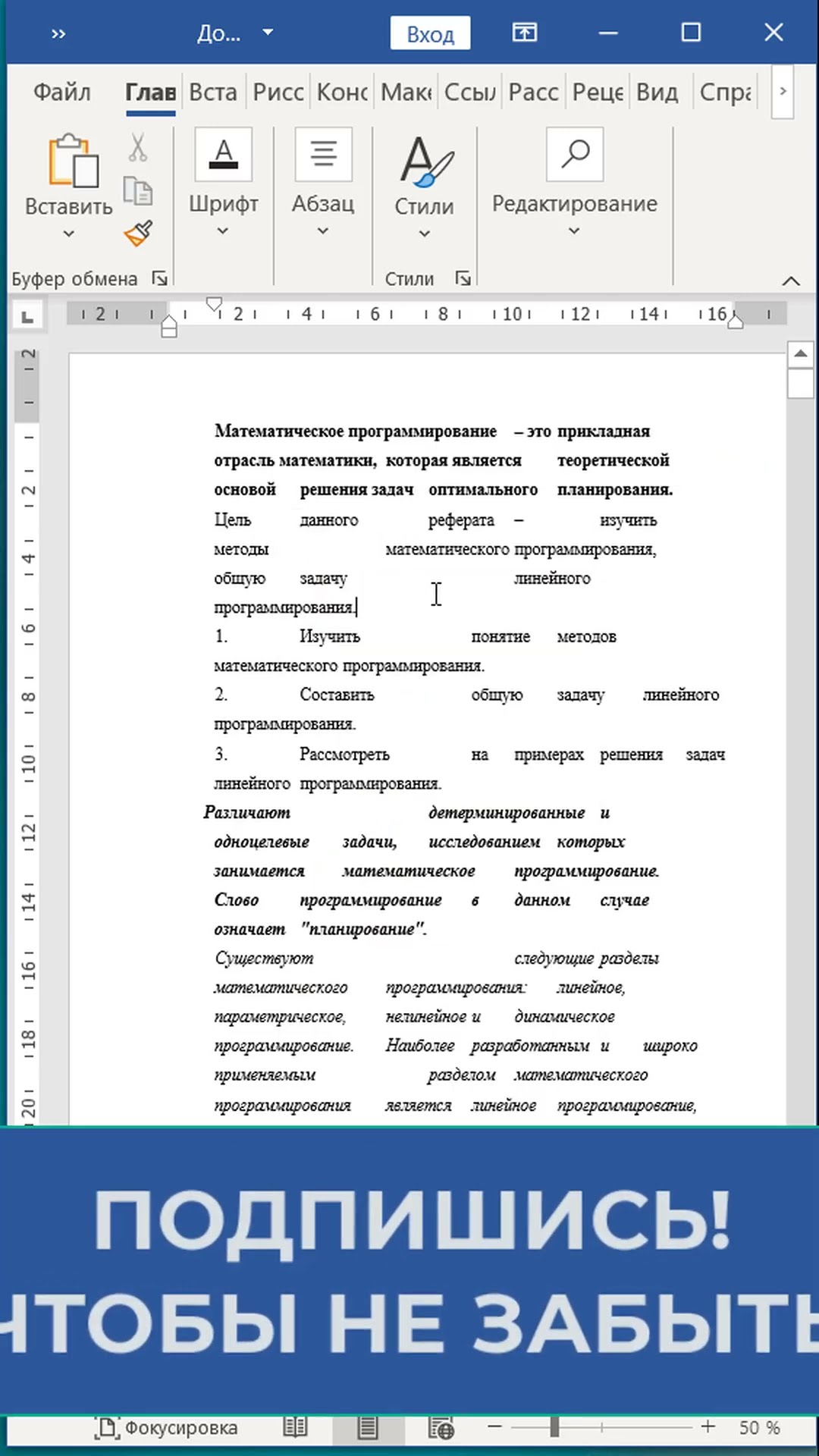Show more ribbon tabs arrow
819x1456 pixels.
(x=783, y=92)
